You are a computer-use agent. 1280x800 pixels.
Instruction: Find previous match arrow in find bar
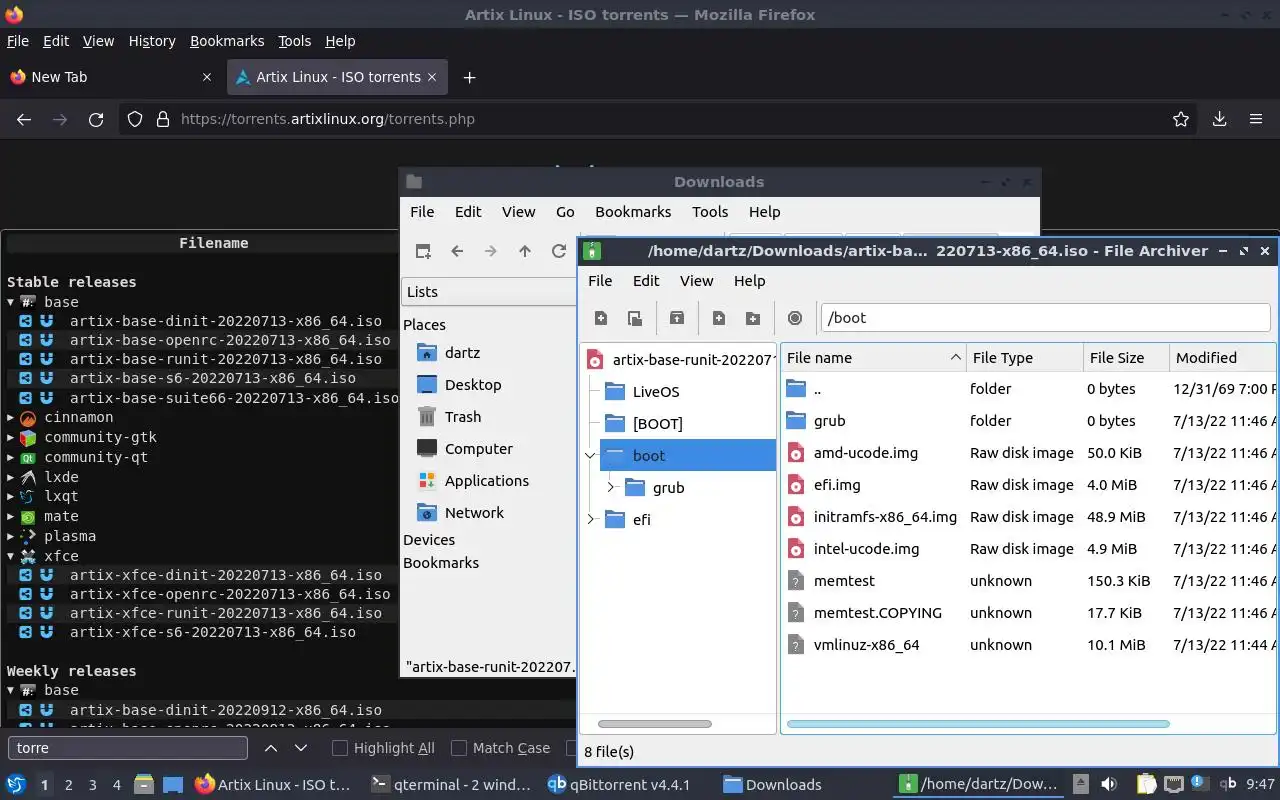pos(270,748)
